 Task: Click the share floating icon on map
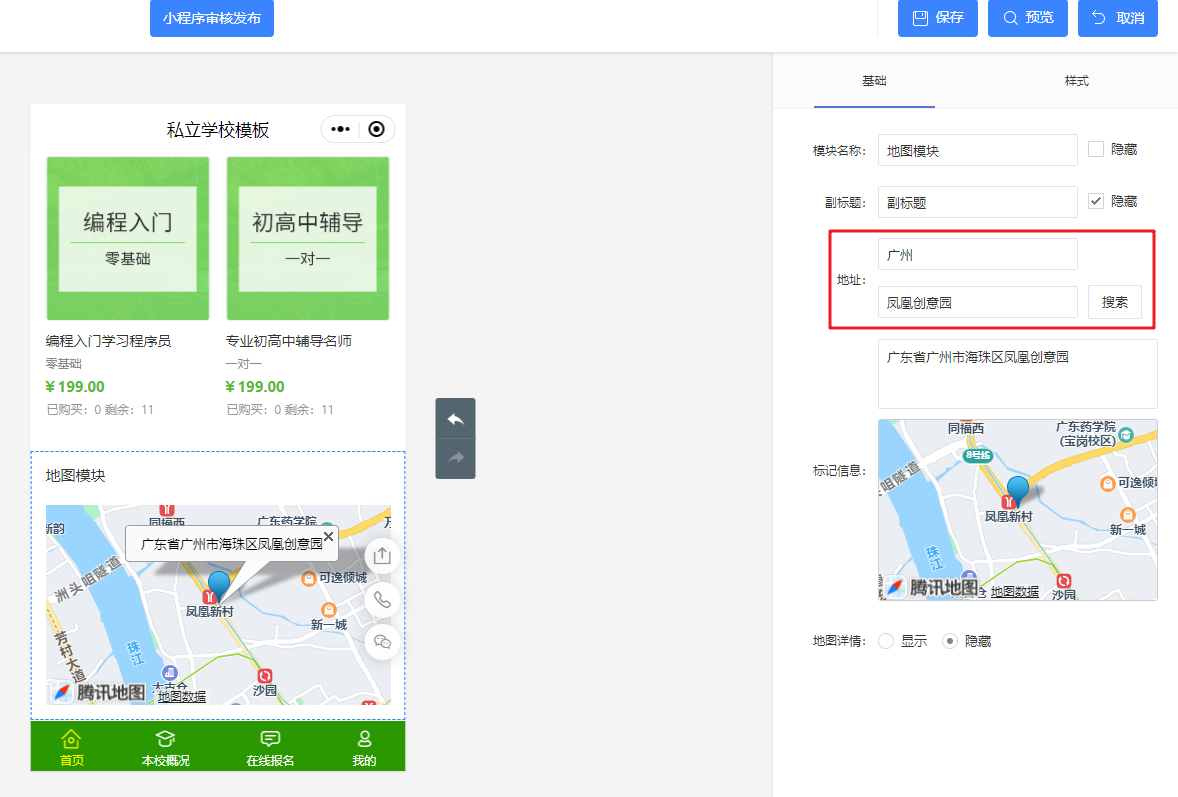point(382,556)
